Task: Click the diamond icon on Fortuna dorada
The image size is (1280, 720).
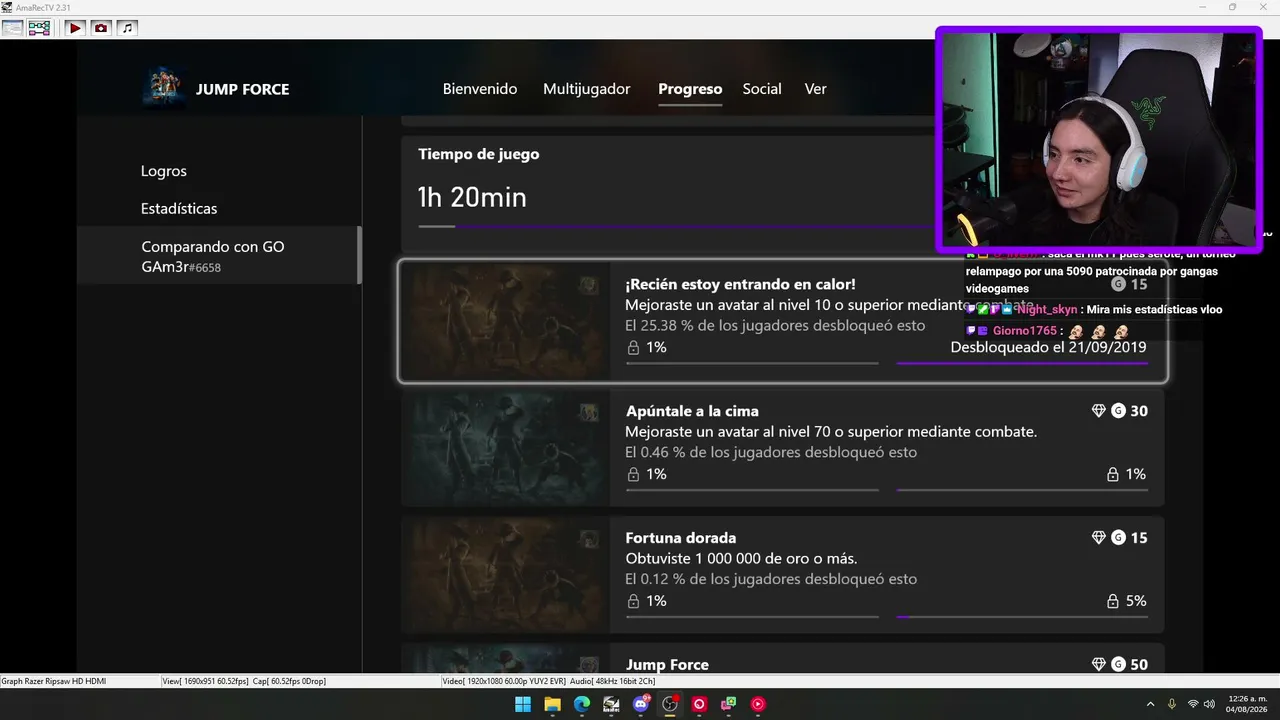Action: tap(1099, 538)
